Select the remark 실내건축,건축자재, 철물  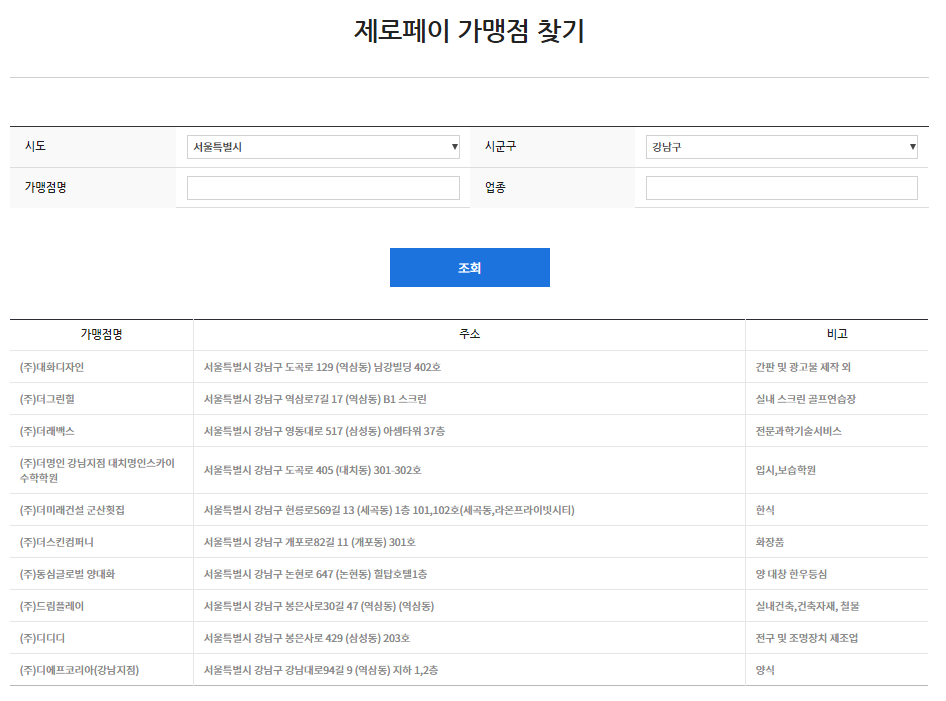pyautogui.click(x=807, y=606)
